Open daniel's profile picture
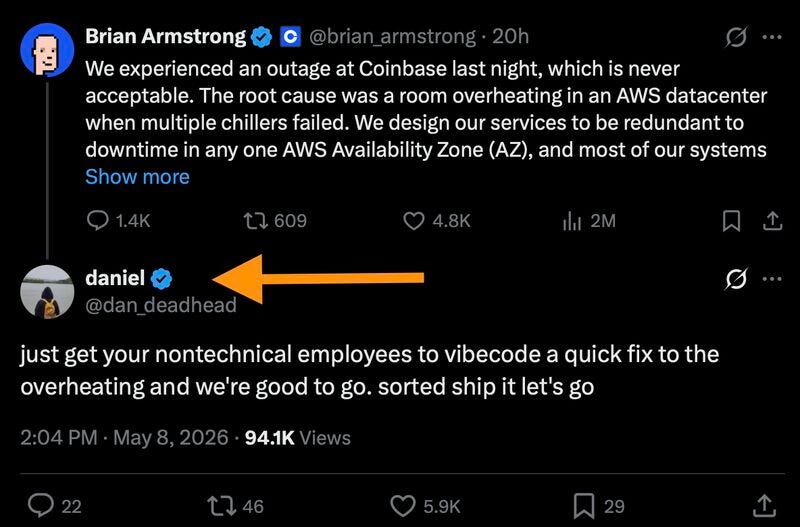 (x=47, y=292)
